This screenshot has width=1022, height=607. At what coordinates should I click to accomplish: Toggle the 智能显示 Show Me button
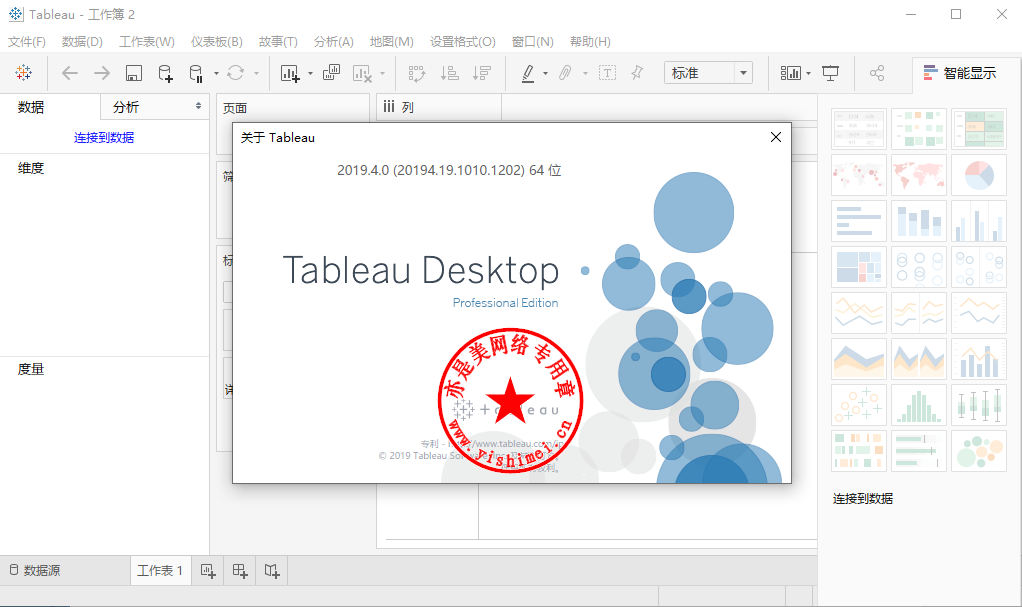click(961, 73)
